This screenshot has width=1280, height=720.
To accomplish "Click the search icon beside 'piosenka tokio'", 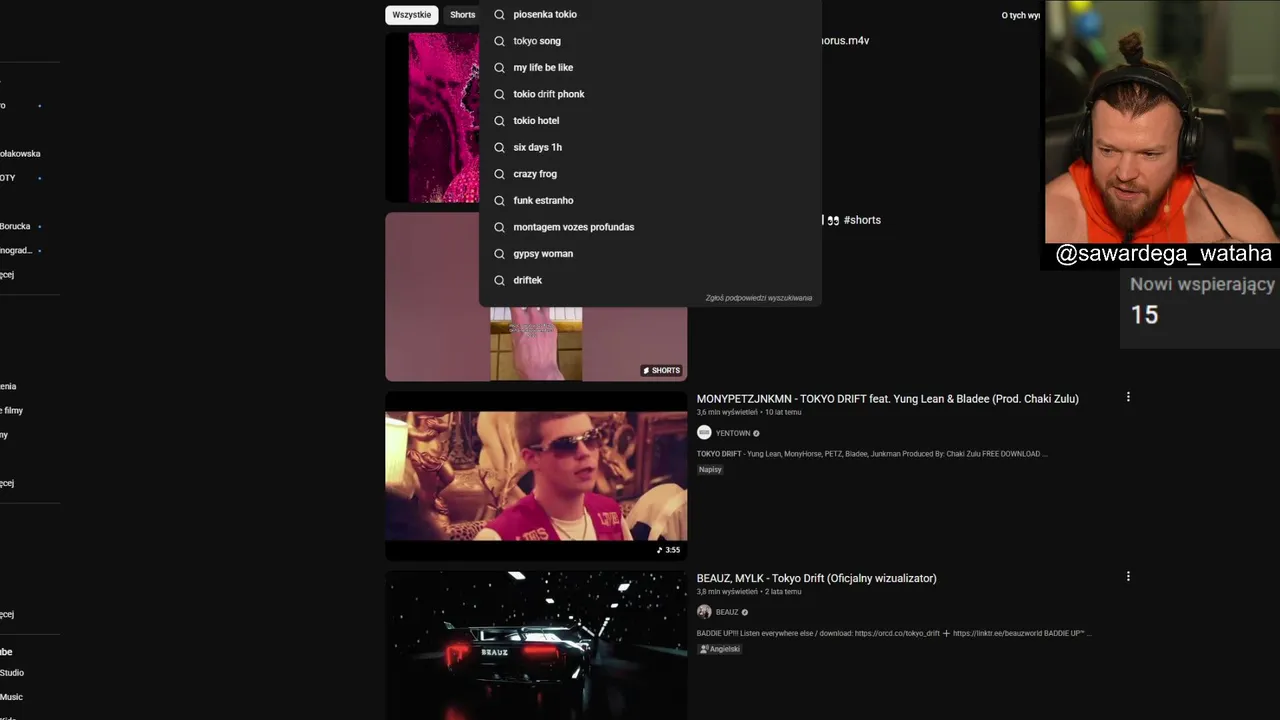I will point(499,14).
